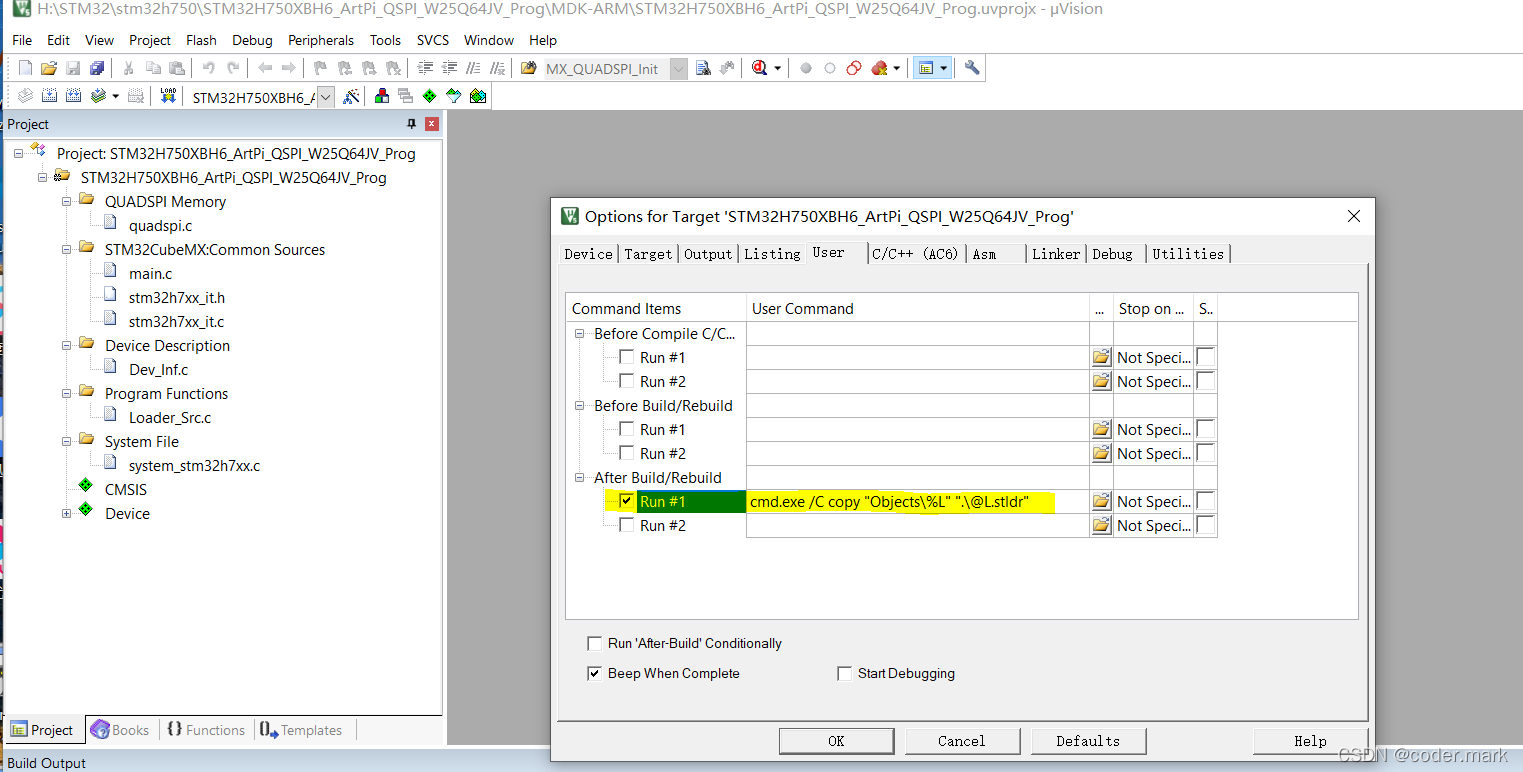Collapse the Project root tree node
Image resolution: width=1523 pixels, height=772 pixels.
click(x=19, y=153)
